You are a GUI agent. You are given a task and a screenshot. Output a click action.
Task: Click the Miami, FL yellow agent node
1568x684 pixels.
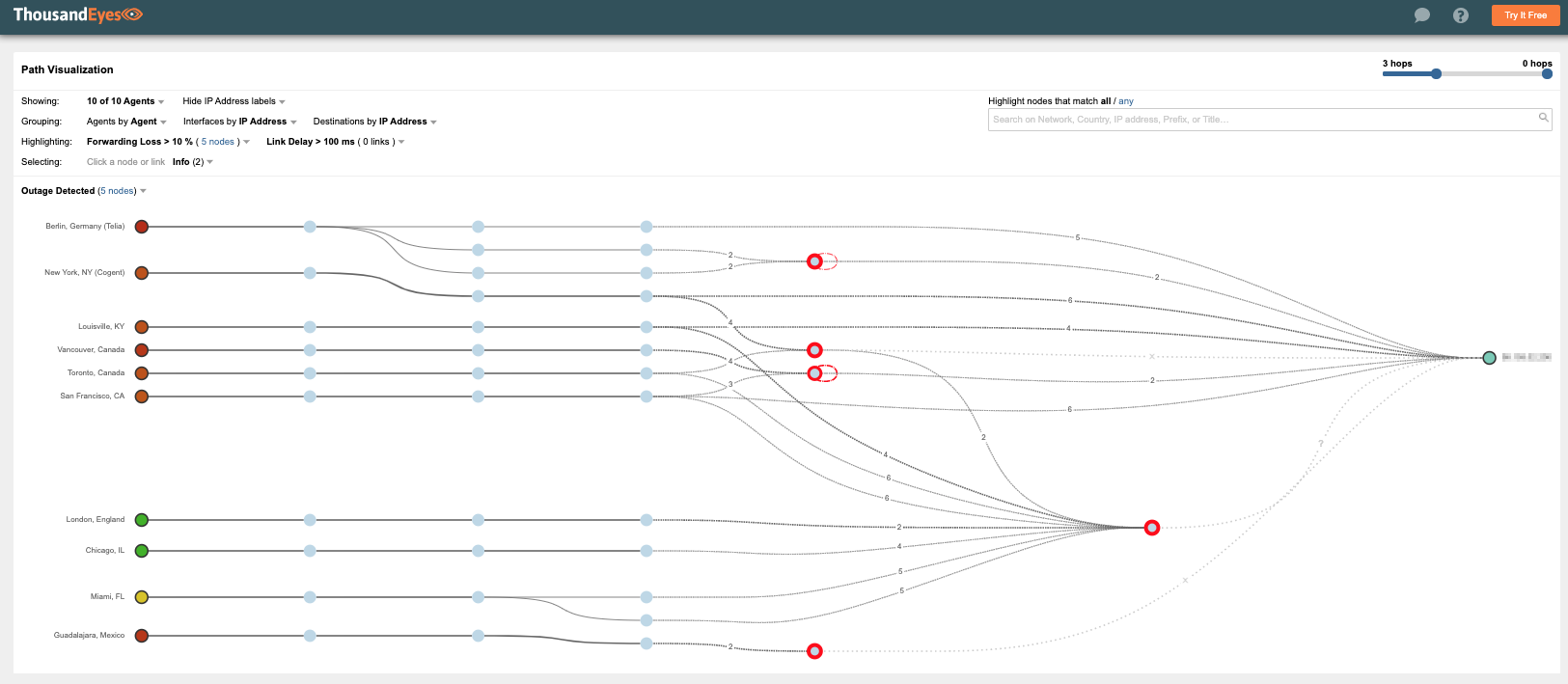click(142, 597)
